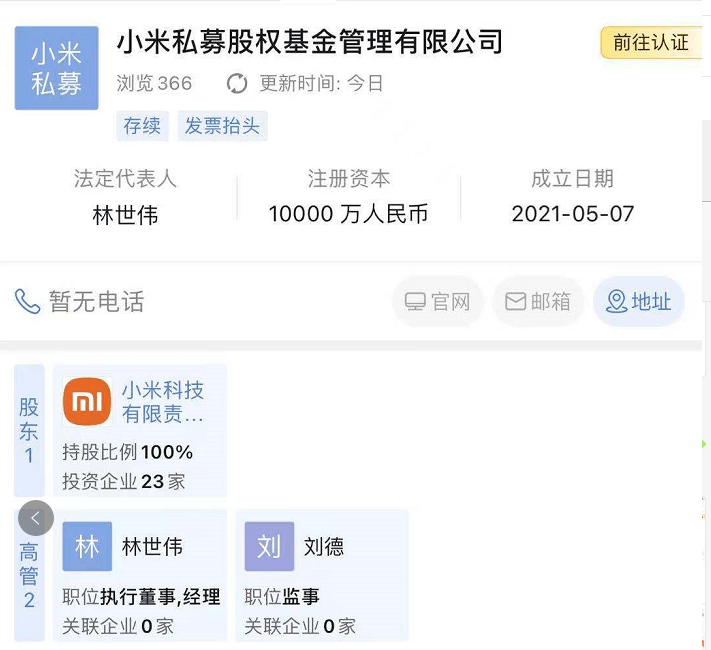Click the phone handset icon
Screen dimensions: 711x650
(x=27, y=302)
